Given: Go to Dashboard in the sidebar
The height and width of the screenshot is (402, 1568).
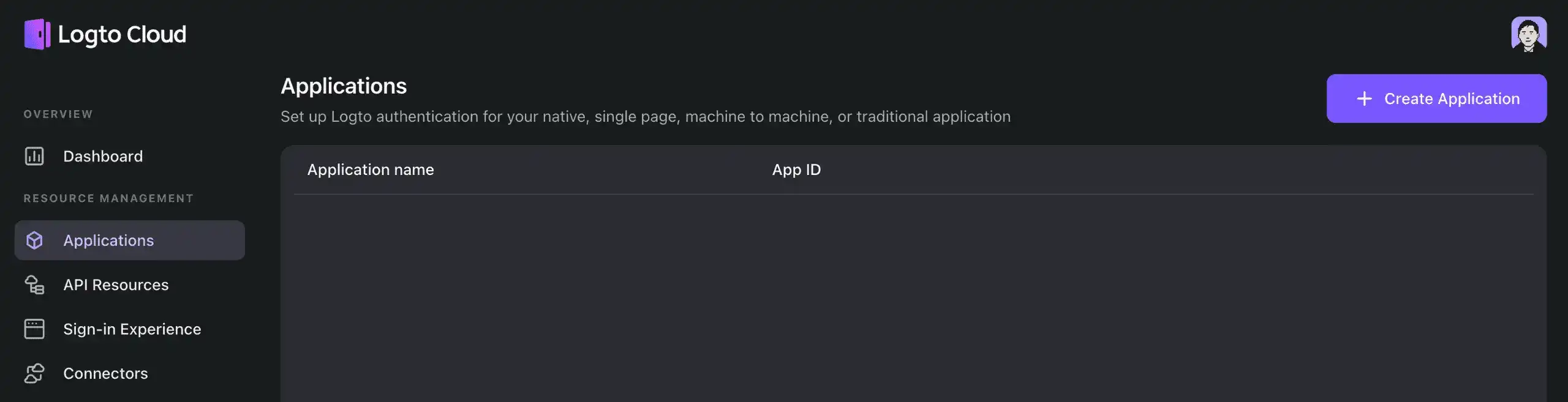Looking at the screenshot, I should coord(103,156).
